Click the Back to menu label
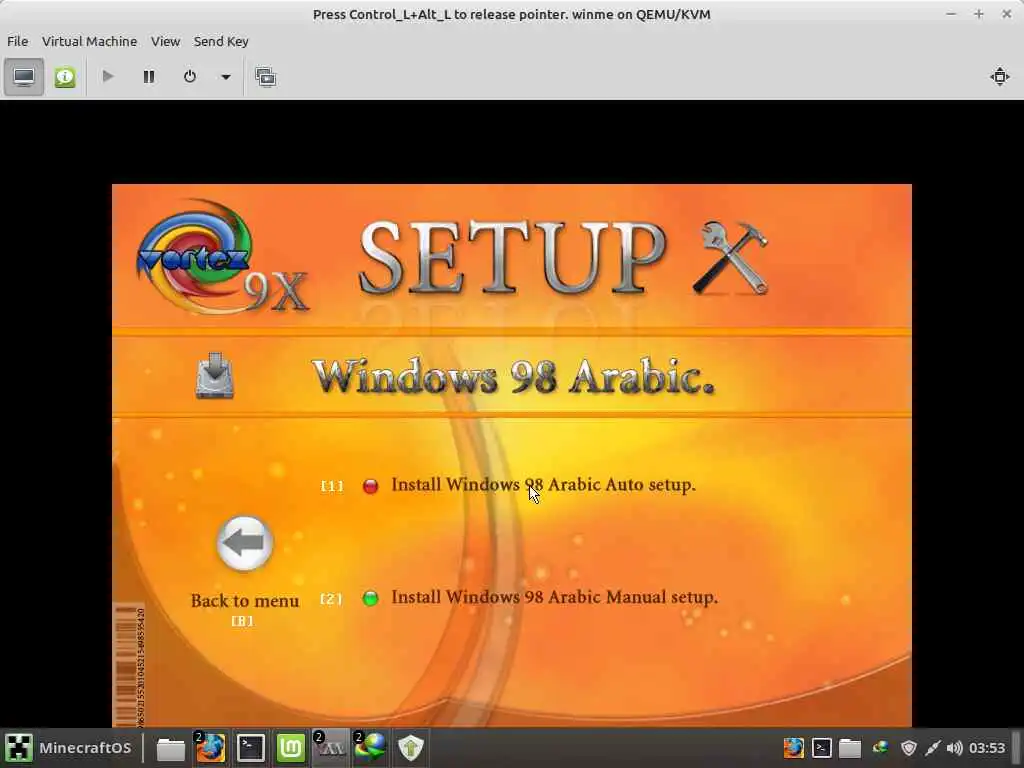 pos(245,601)
